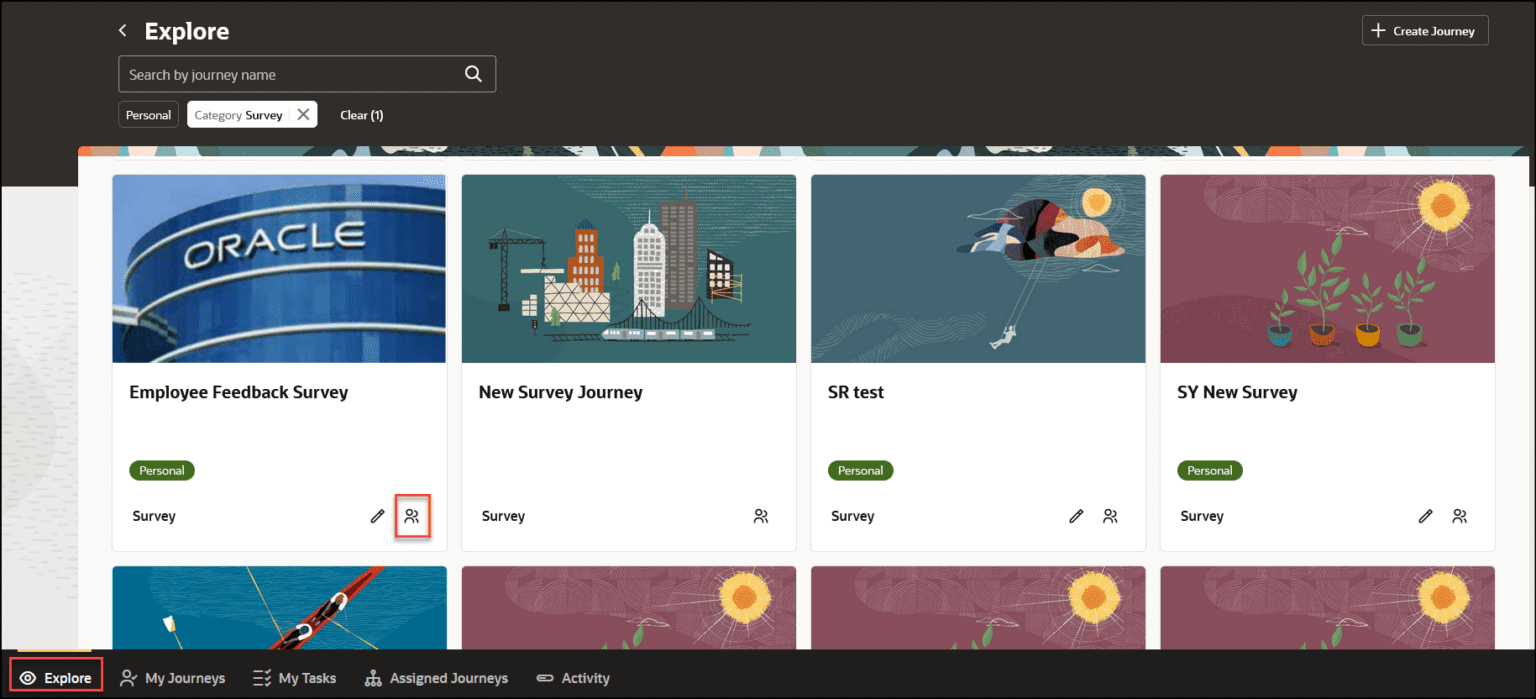The image size is (1536, 699).
Task: Open the Oracle building thumbnail card
Action: pos(279,269)
